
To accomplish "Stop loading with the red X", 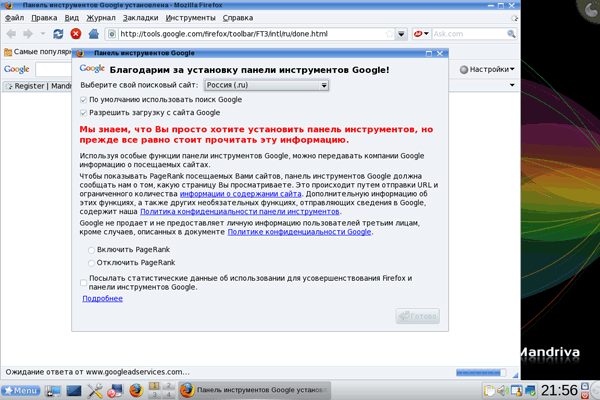I will pyautogui.click(x=76, y=34).
